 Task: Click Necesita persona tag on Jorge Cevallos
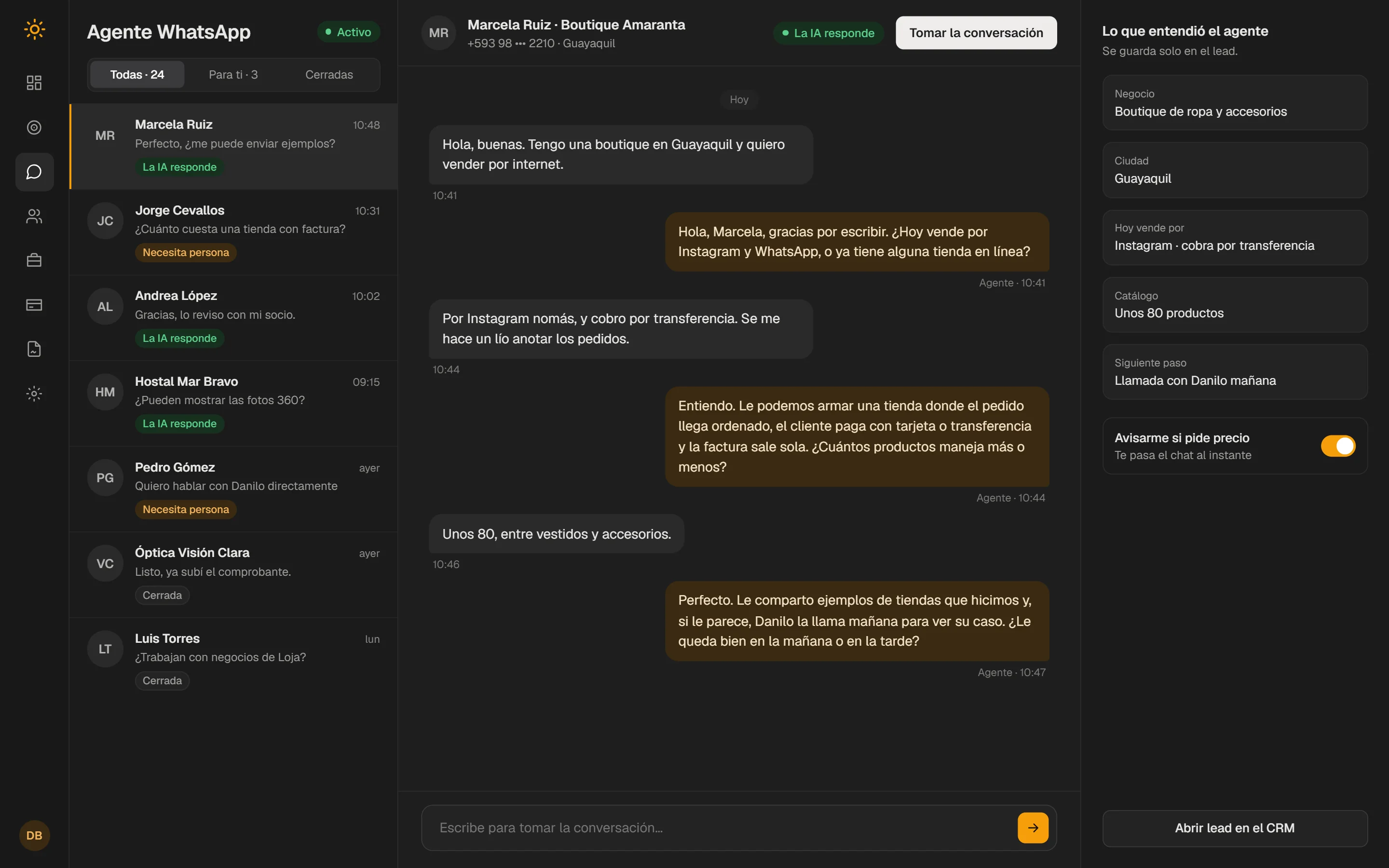tap(185, 253)
